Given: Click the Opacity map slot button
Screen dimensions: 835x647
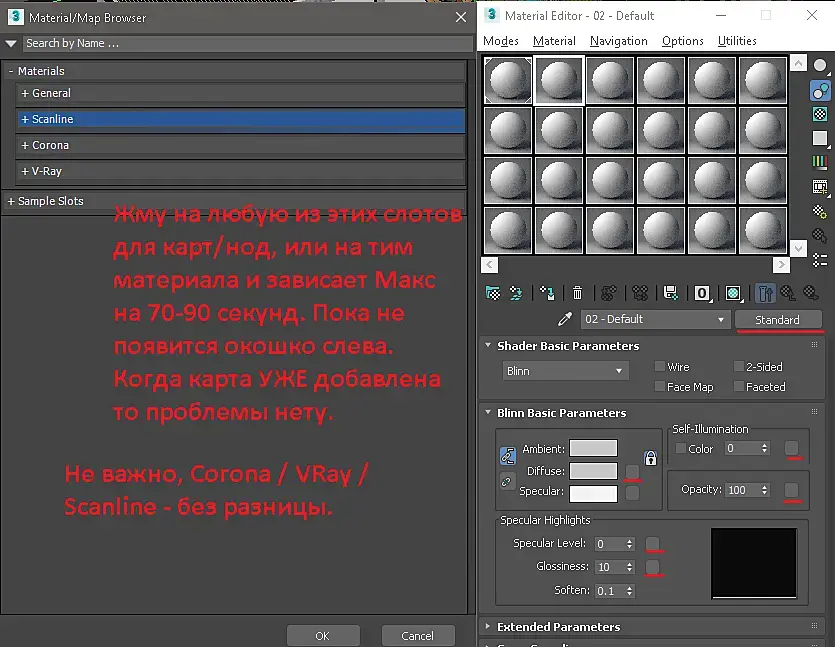Looking at the screenshot, I should click(791, 490).
